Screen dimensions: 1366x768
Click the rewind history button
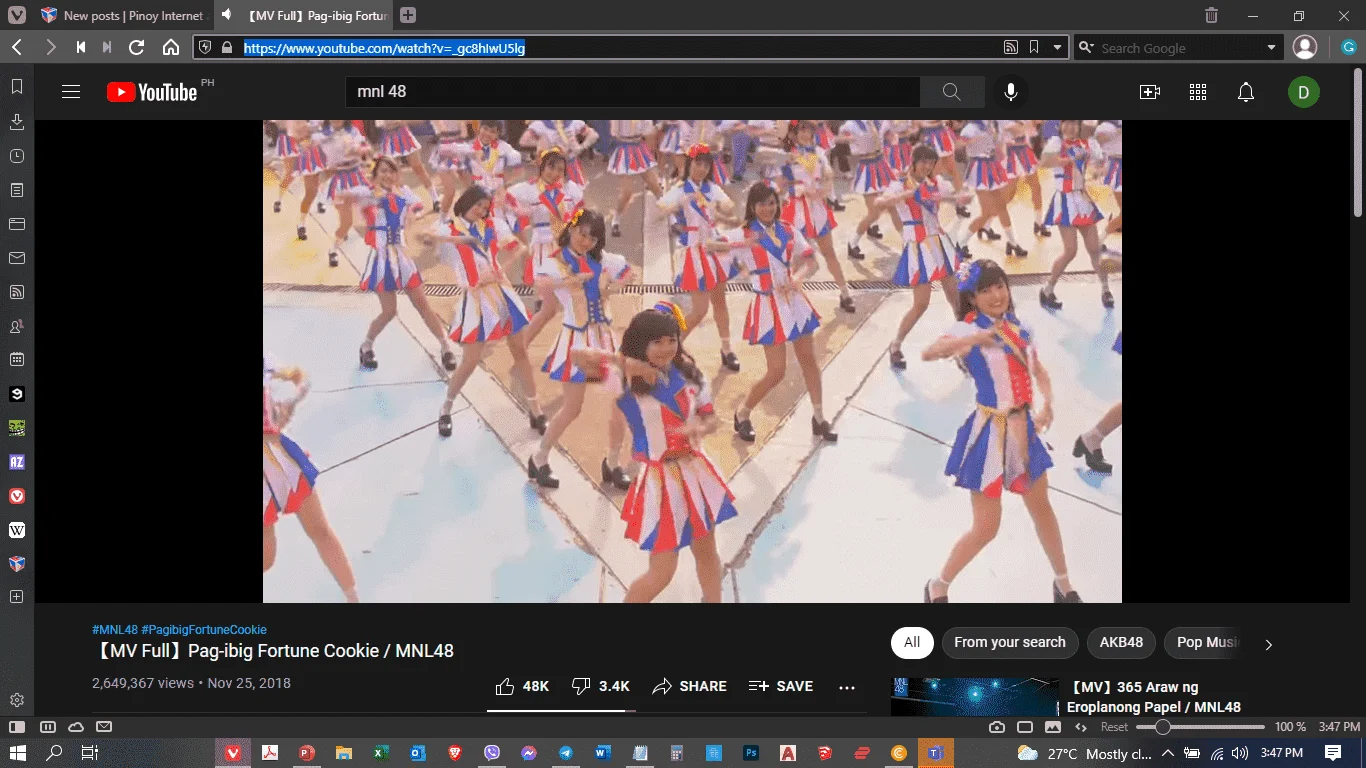tap(80, 47)
